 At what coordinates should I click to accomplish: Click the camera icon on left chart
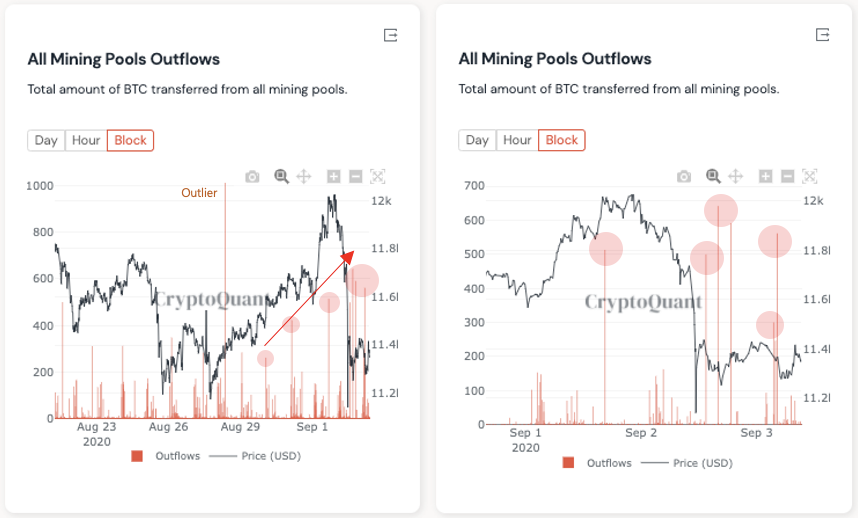click(x=252, y=177)
